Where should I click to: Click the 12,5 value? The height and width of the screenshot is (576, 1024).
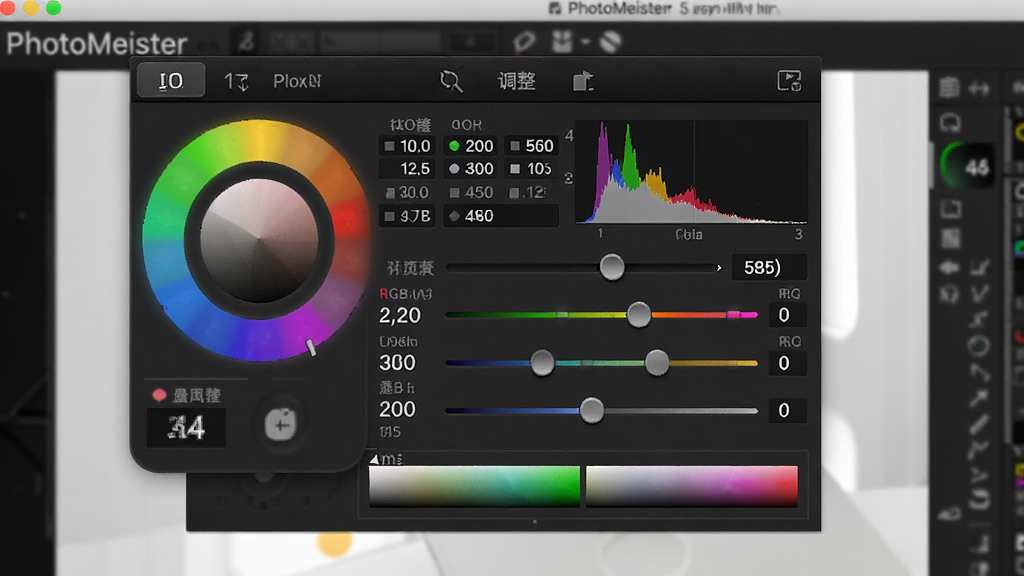[415, 169]
